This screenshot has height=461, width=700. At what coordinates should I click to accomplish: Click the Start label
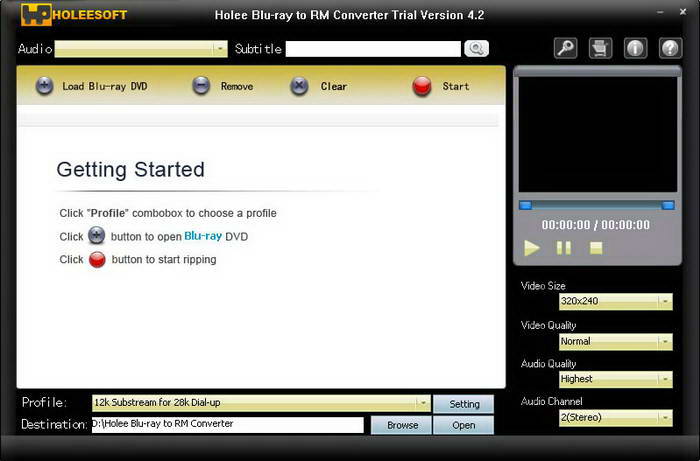point(456,86)
